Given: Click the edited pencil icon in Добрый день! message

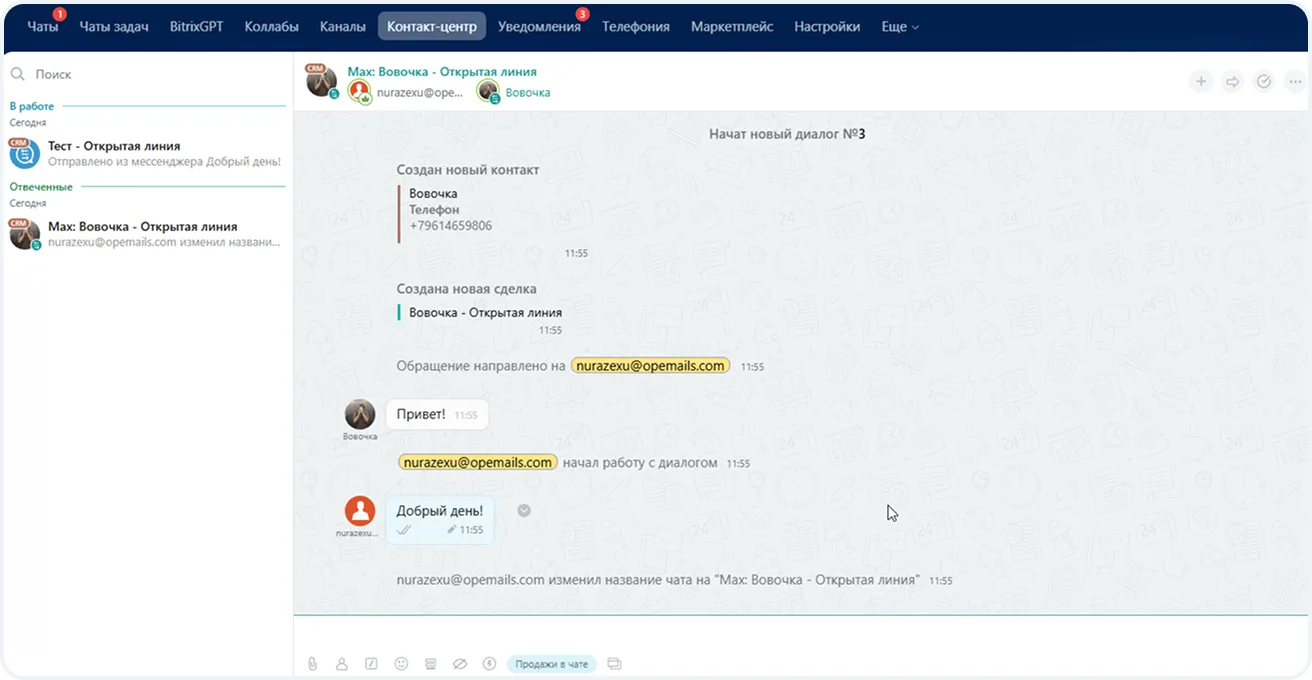Looking at the screenshot, I should 451,529.
